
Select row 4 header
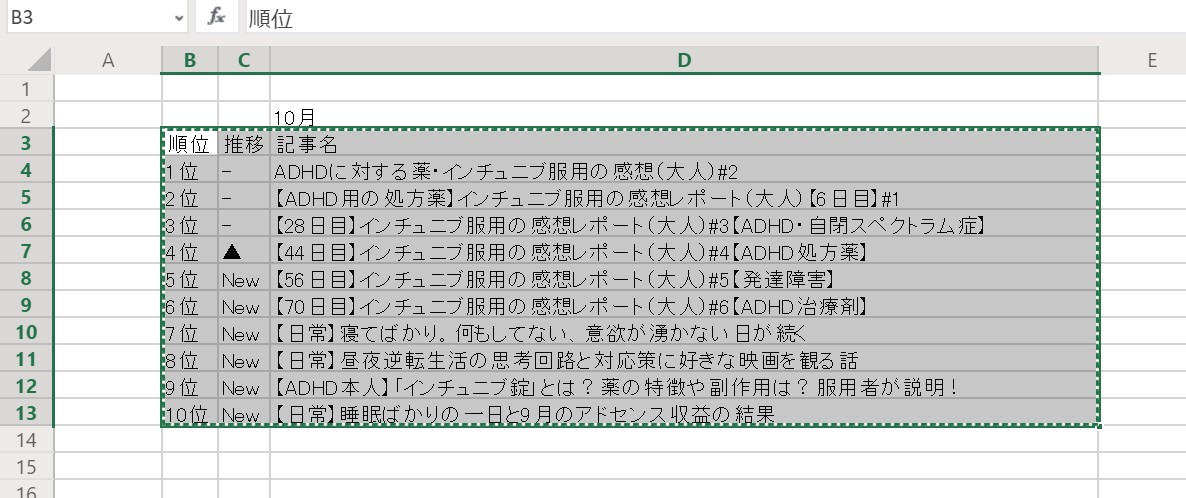pyautogui.click(x=27, y=170)
